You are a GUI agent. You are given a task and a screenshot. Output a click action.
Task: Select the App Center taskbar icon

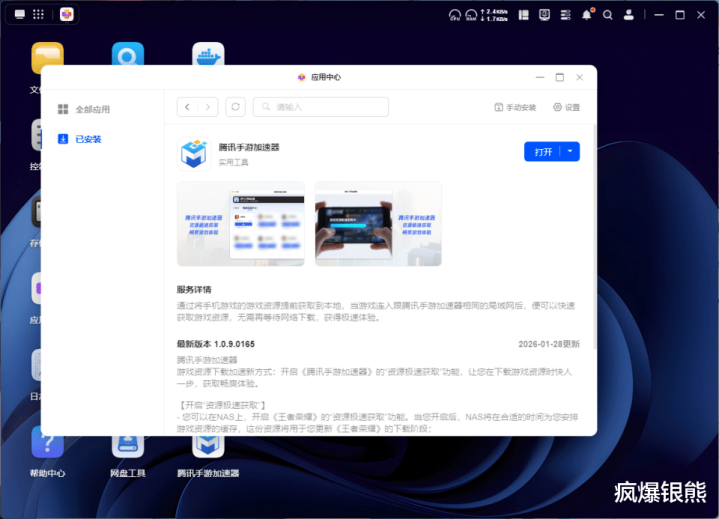[66, 14]
